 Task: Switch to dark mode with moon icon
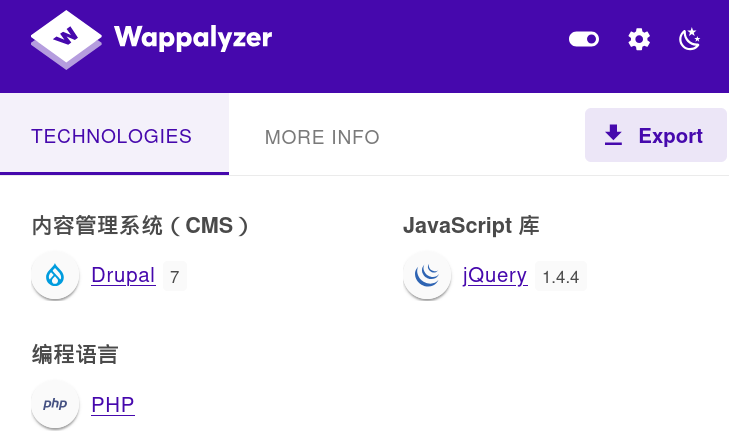(x=690, y=39)
